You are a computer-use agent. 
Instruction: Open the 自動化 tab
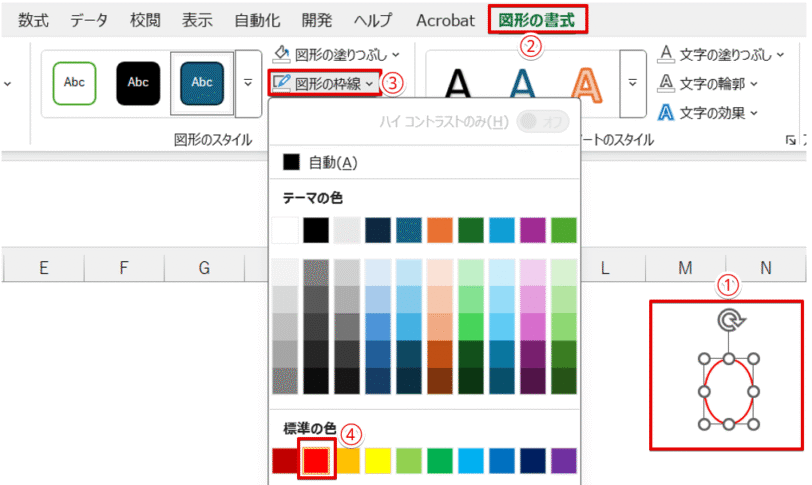257,20
